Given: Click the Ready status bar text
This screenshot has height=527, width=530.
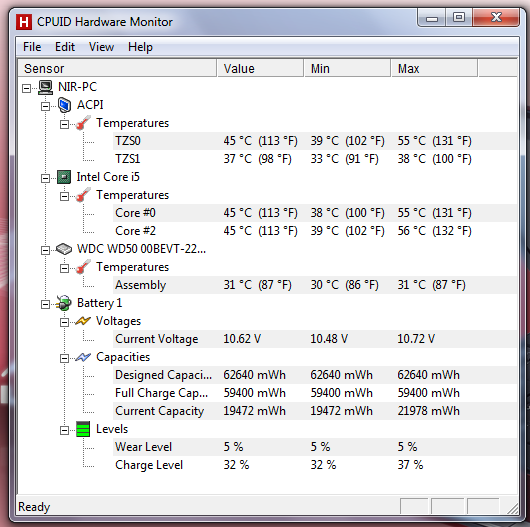Looking at the screenshot, I should point(34,507).
